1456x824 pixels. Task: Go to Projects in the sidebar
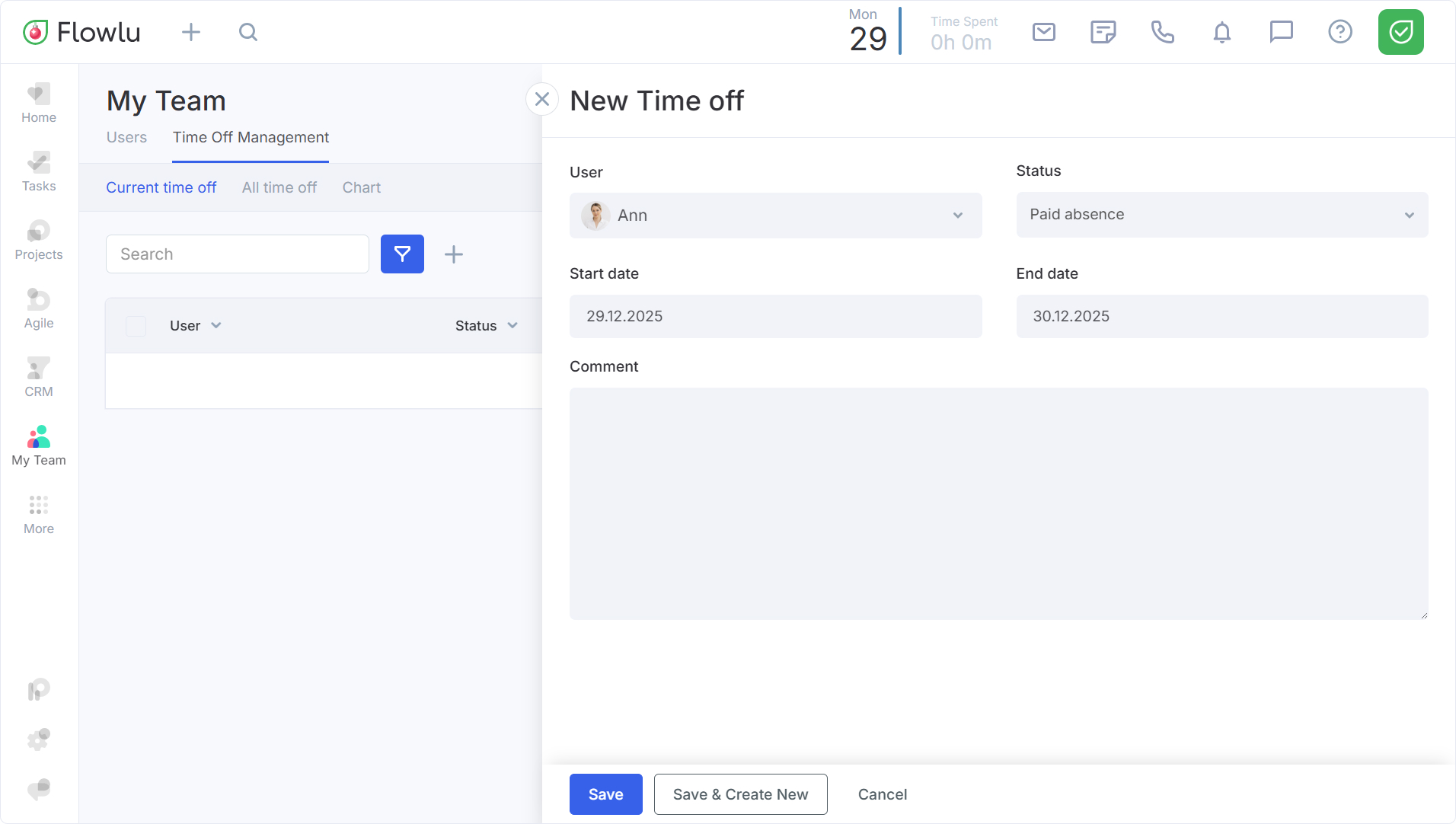point(39,240)
